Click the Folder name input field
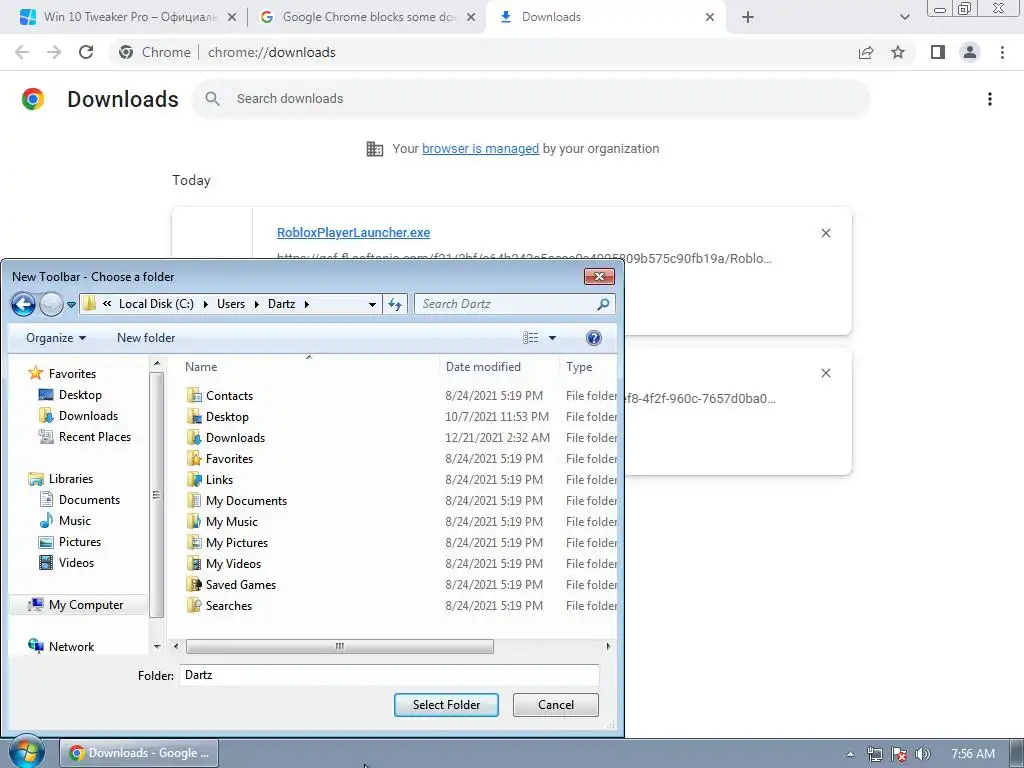Screen dimensions: 1024x768 pos(389,675)
